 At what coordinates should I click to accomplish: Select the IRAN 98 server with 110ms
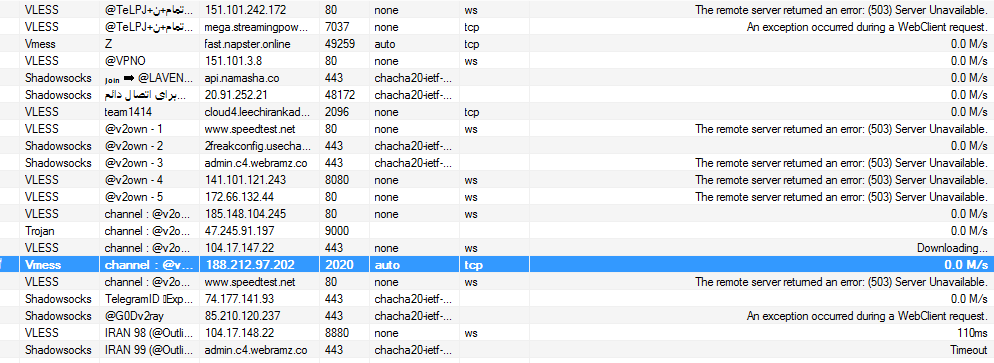coord(497,332)
